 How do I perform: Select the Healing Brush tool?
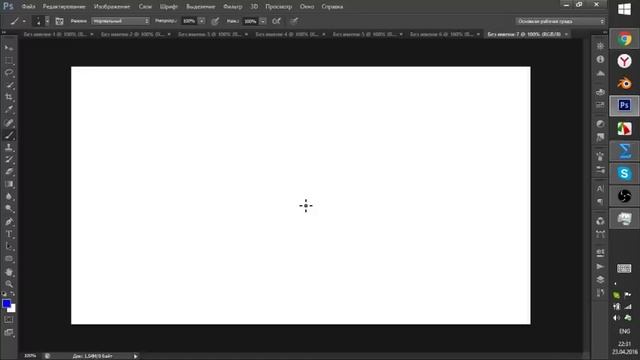(x=9, y=122)
